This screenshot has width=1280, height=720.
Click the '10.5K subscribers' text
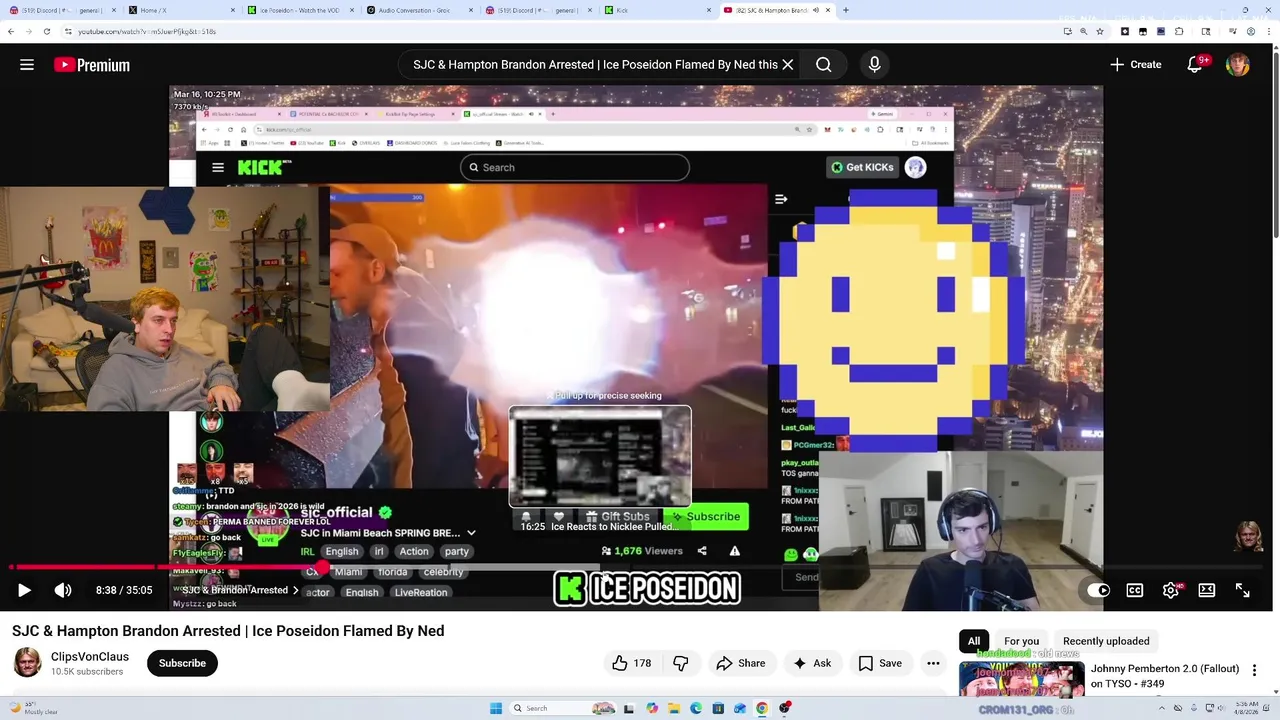[87, 672]
